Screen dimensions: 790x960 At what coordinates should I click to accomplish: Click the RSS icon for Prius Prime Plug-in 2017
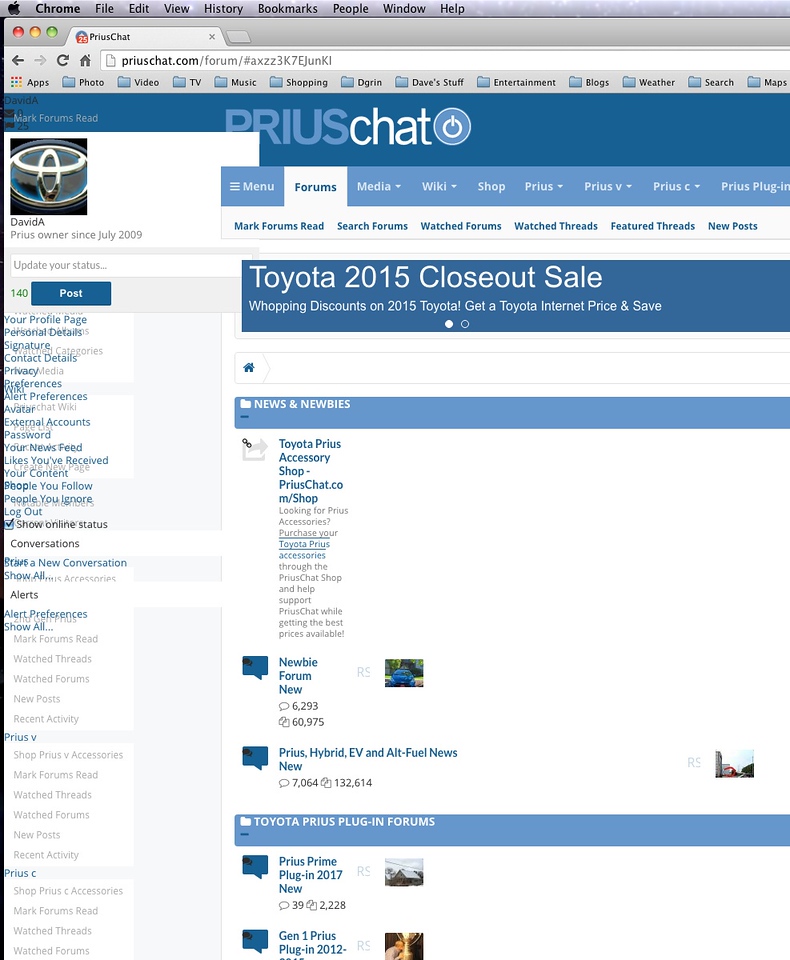click(x=364, y=871)
